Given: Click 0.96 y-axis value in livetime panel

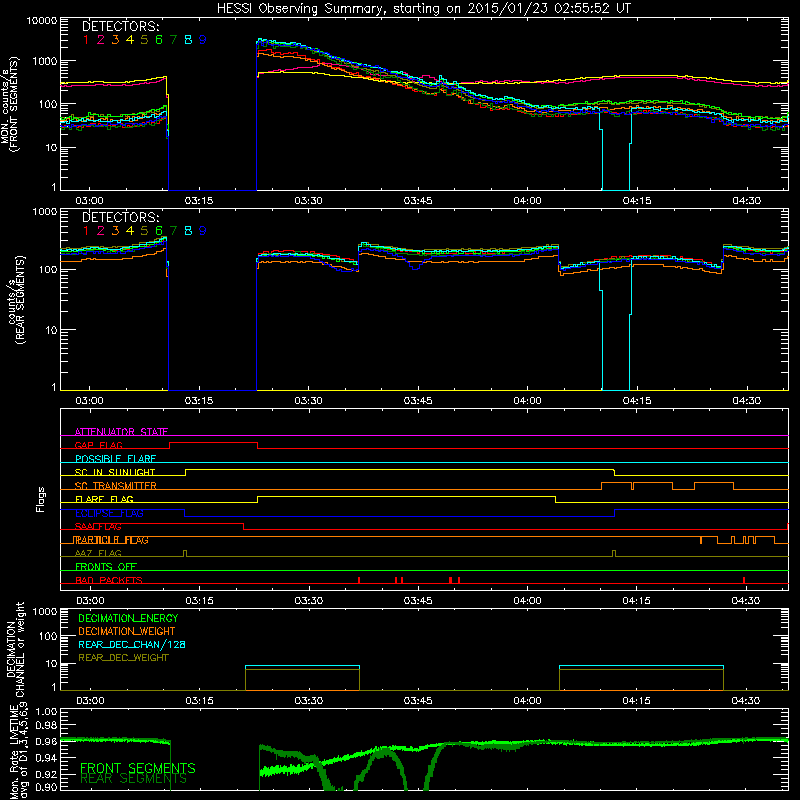Looking at the screenshot, I should [47, 741].
